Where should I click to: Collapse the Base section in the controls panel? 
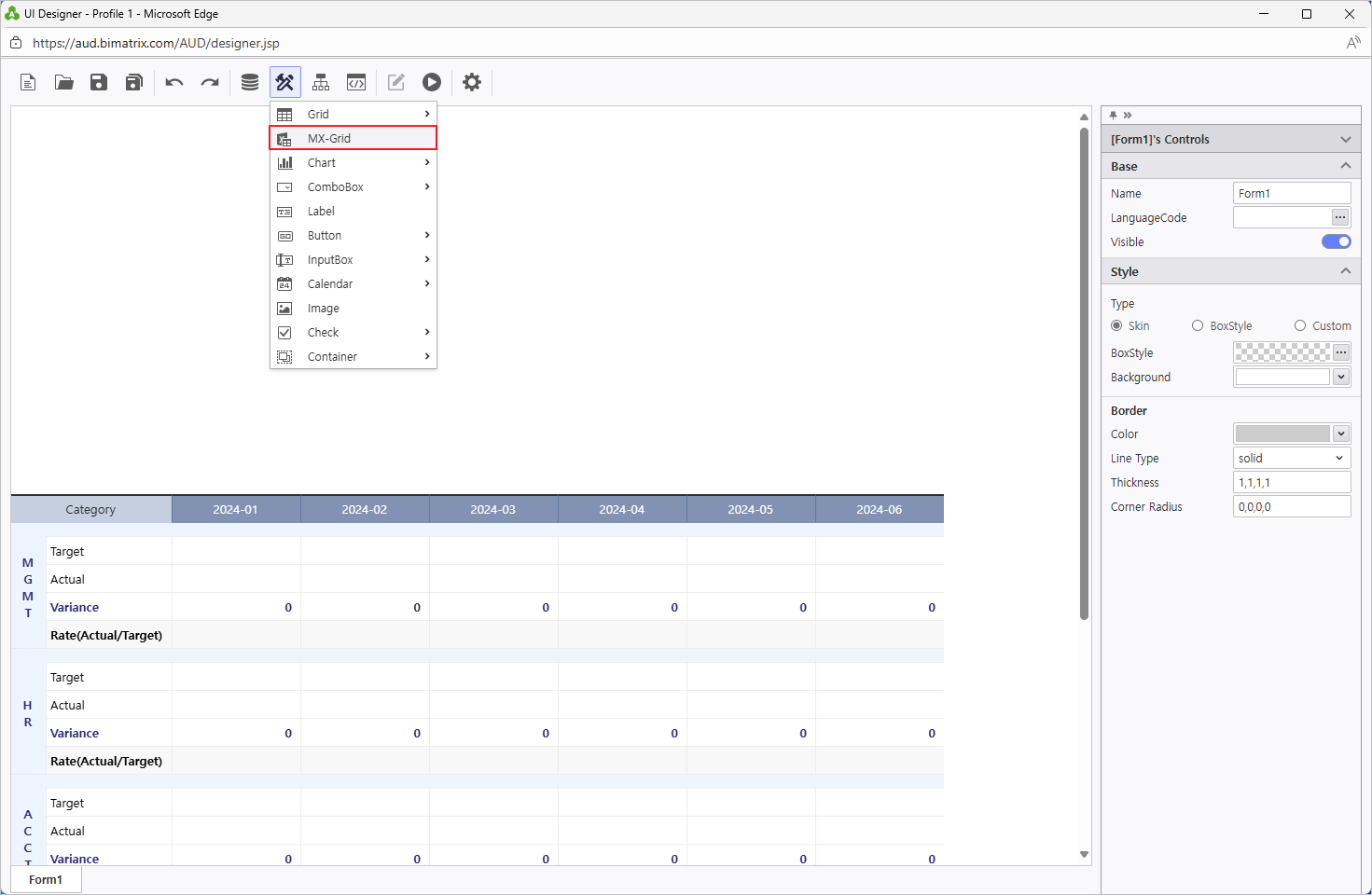(1346, 166)
